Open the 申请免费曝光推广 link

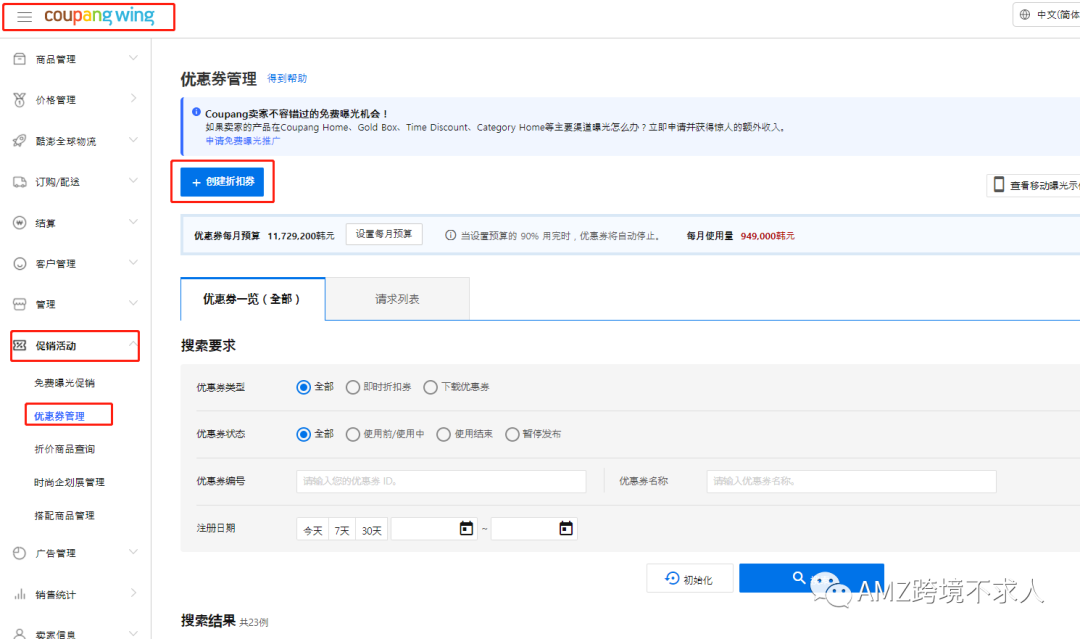point(242,140)
